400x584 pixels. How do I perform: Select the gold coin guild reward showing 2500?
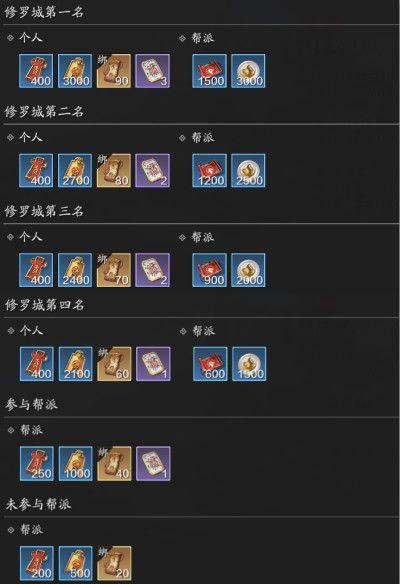click(248, 171)
